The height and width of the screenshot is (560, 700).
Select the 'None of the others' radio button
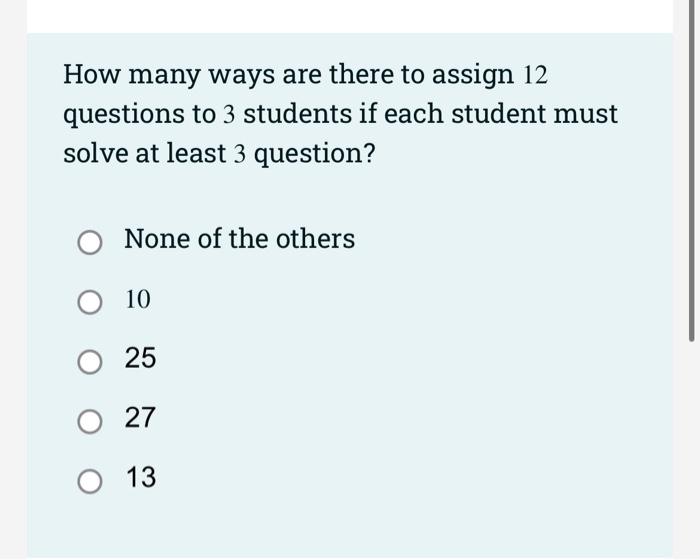(90, 242)
